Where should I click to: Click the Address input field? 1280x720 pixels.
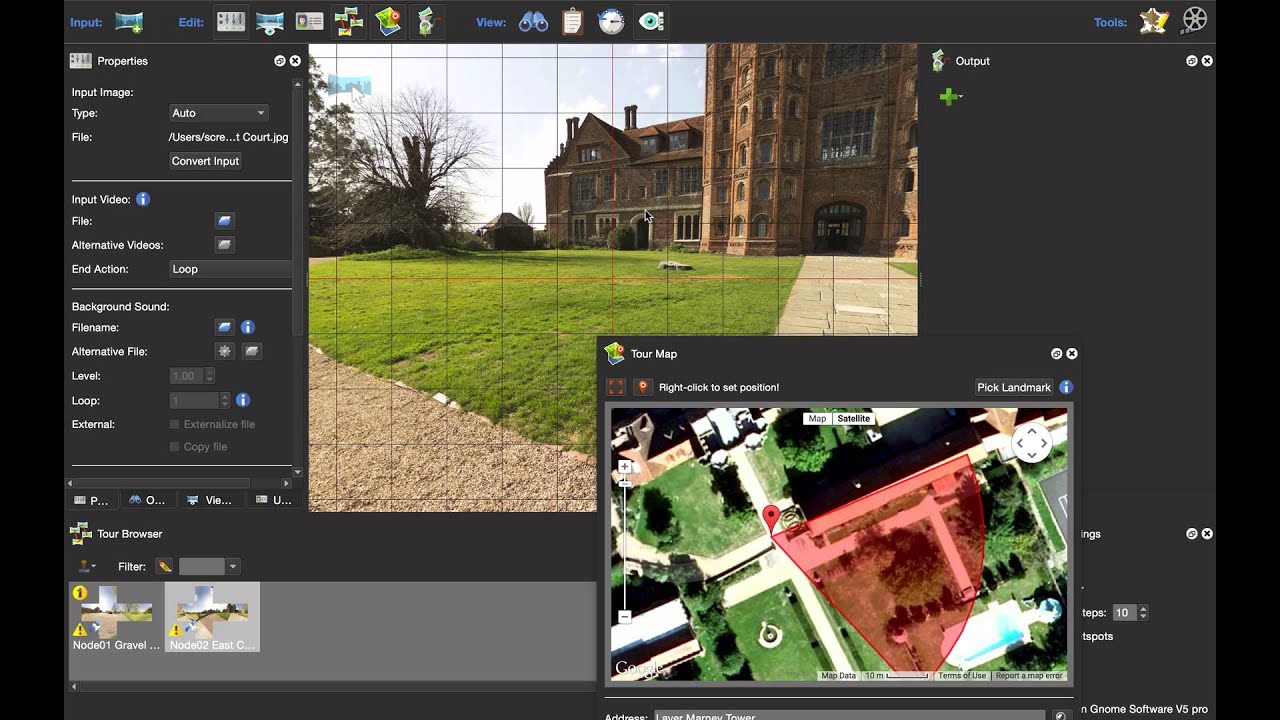pos(850,716)
